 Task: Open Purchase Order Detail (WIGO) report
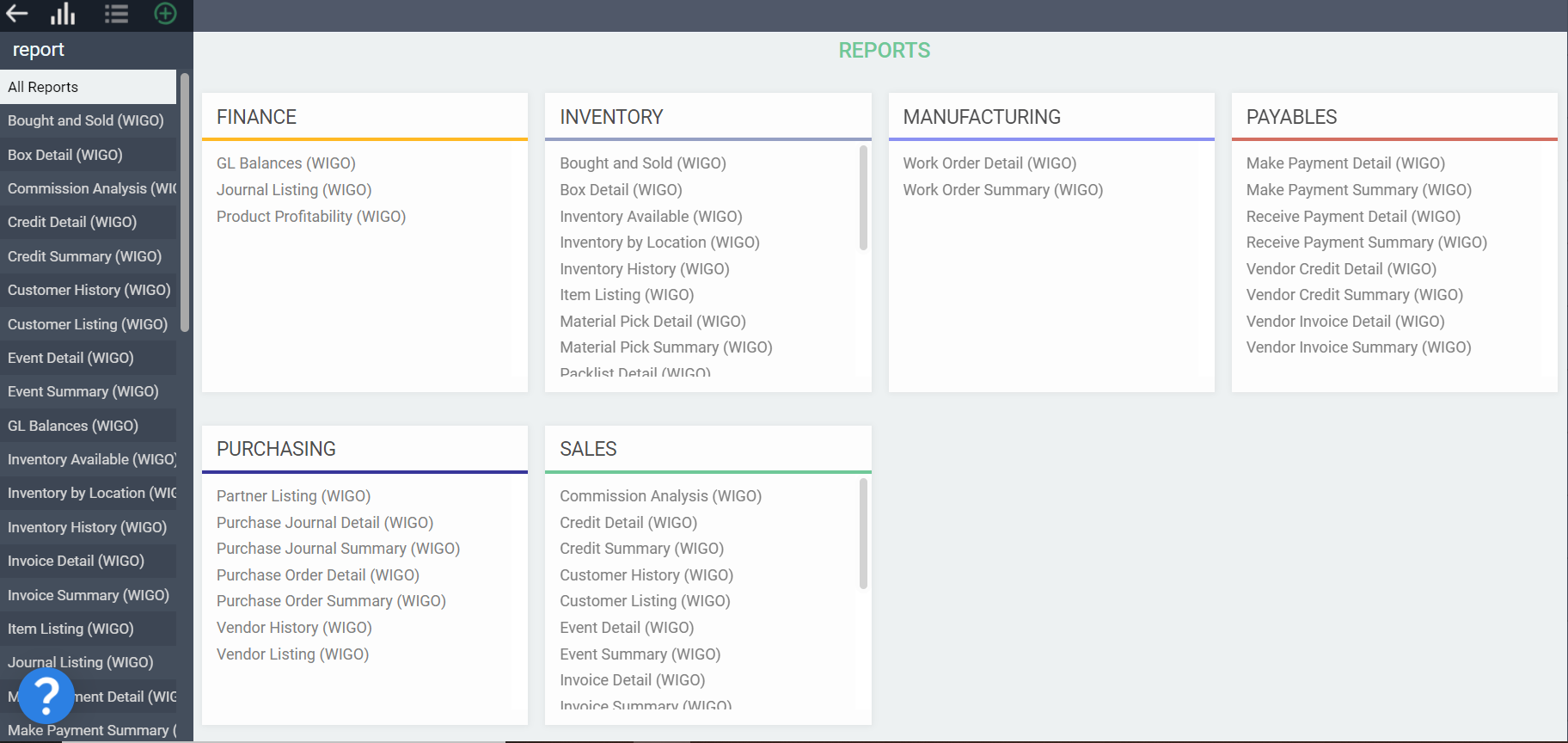coord(317,575)
